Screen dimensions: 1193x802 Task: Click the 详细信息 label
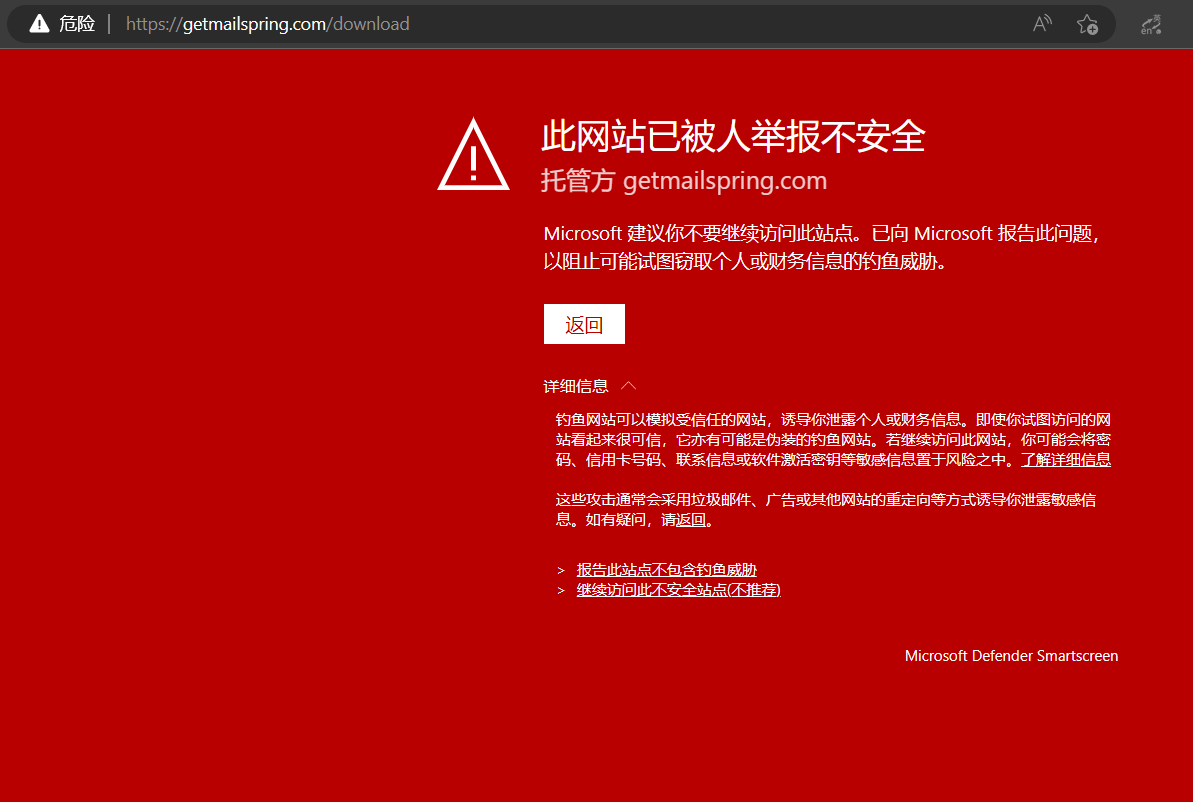tap(576, 387)
